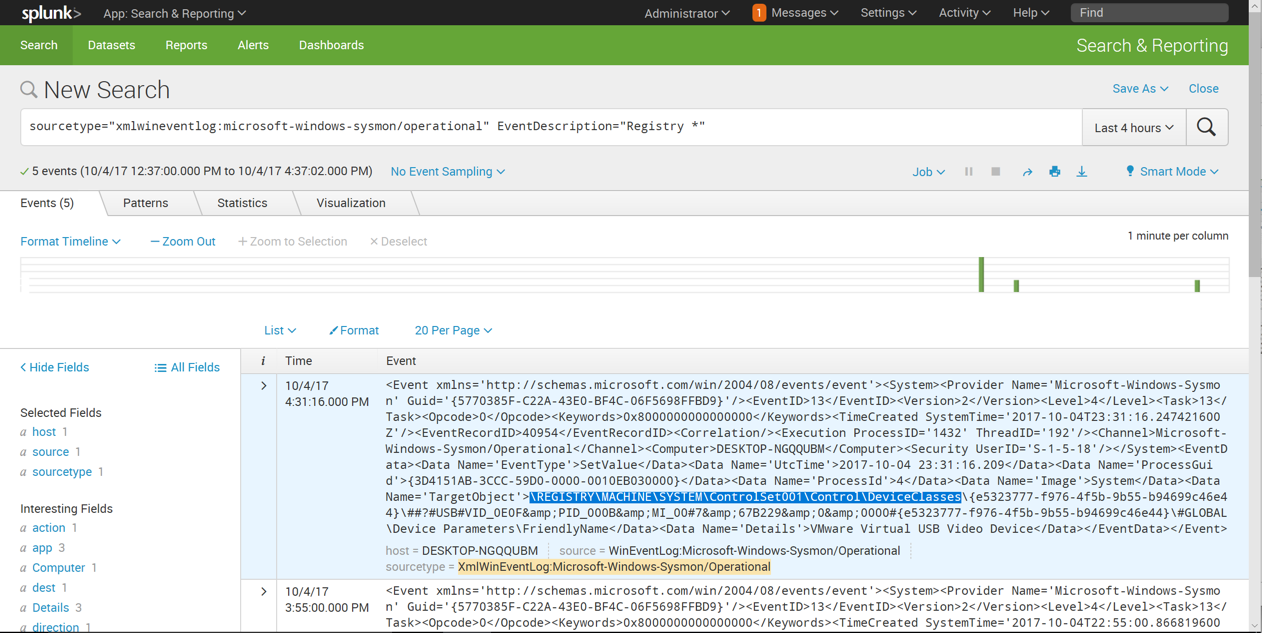Click into the search query field

pyautogui.click(x=551, y=127)
